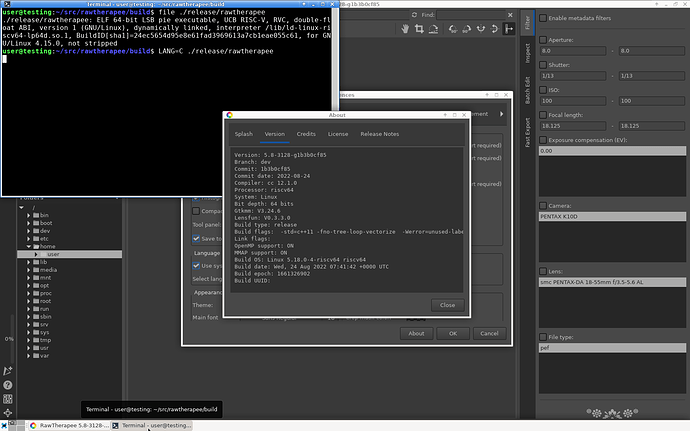Toggle Exposure compensation (EV) checkbox
Image resolution: width=690 pixels, height=431 pixels.
click(x=543, y=140)
